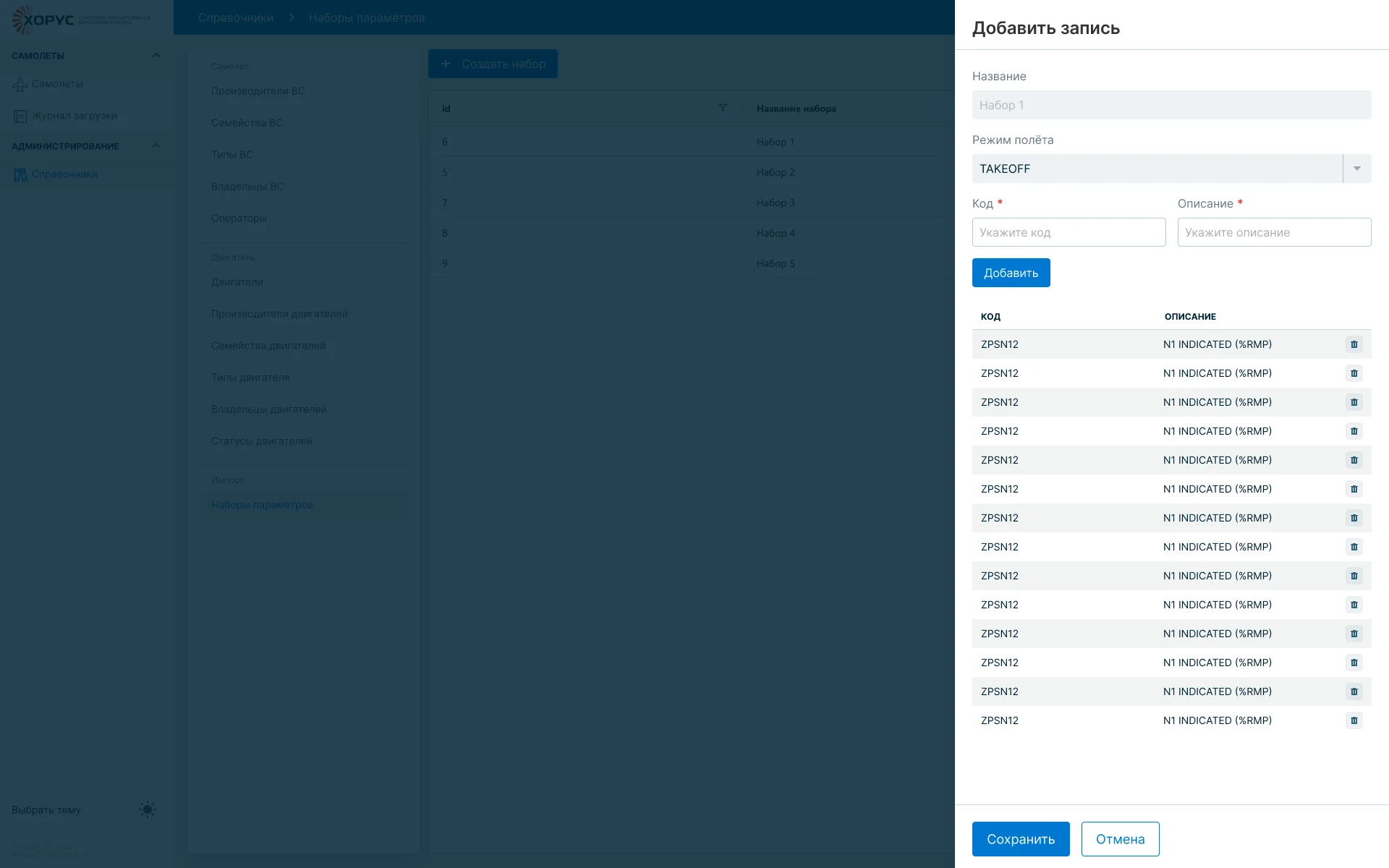This screenshot has height=868, width=1389.
Task: Collapse the САМОЛЕТЫ sidebar section
Action: 156,56
